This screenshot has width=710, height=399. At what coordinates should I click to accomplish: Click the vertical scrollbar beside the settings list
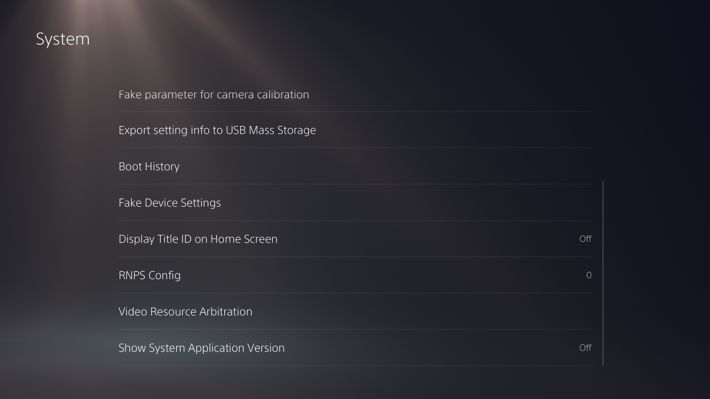pyautogui.click(x=603, y=273)
